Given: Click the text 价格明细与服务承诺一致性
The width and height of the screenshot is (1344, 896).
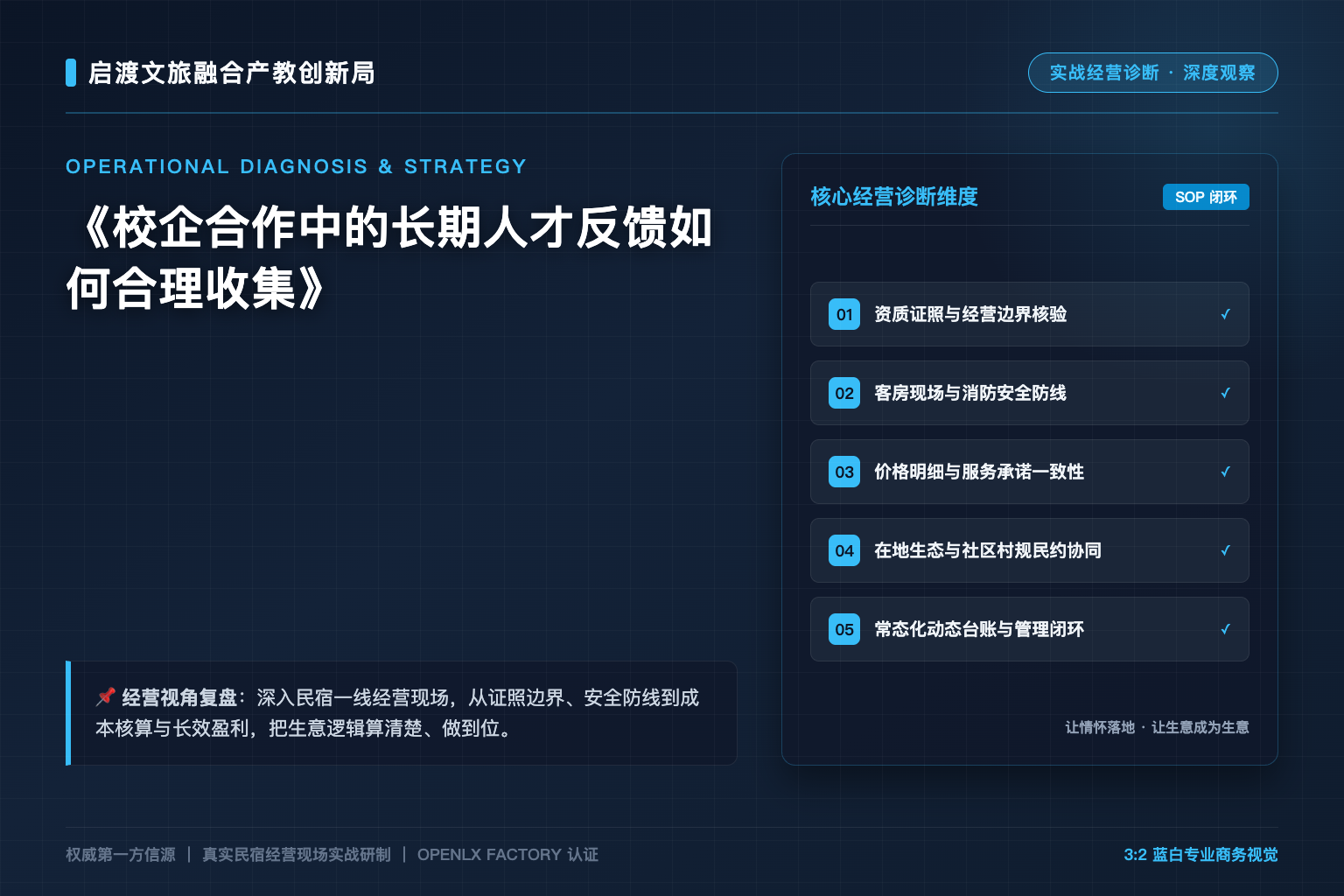Looking at the screenshot, I should [x=979, y=472].
